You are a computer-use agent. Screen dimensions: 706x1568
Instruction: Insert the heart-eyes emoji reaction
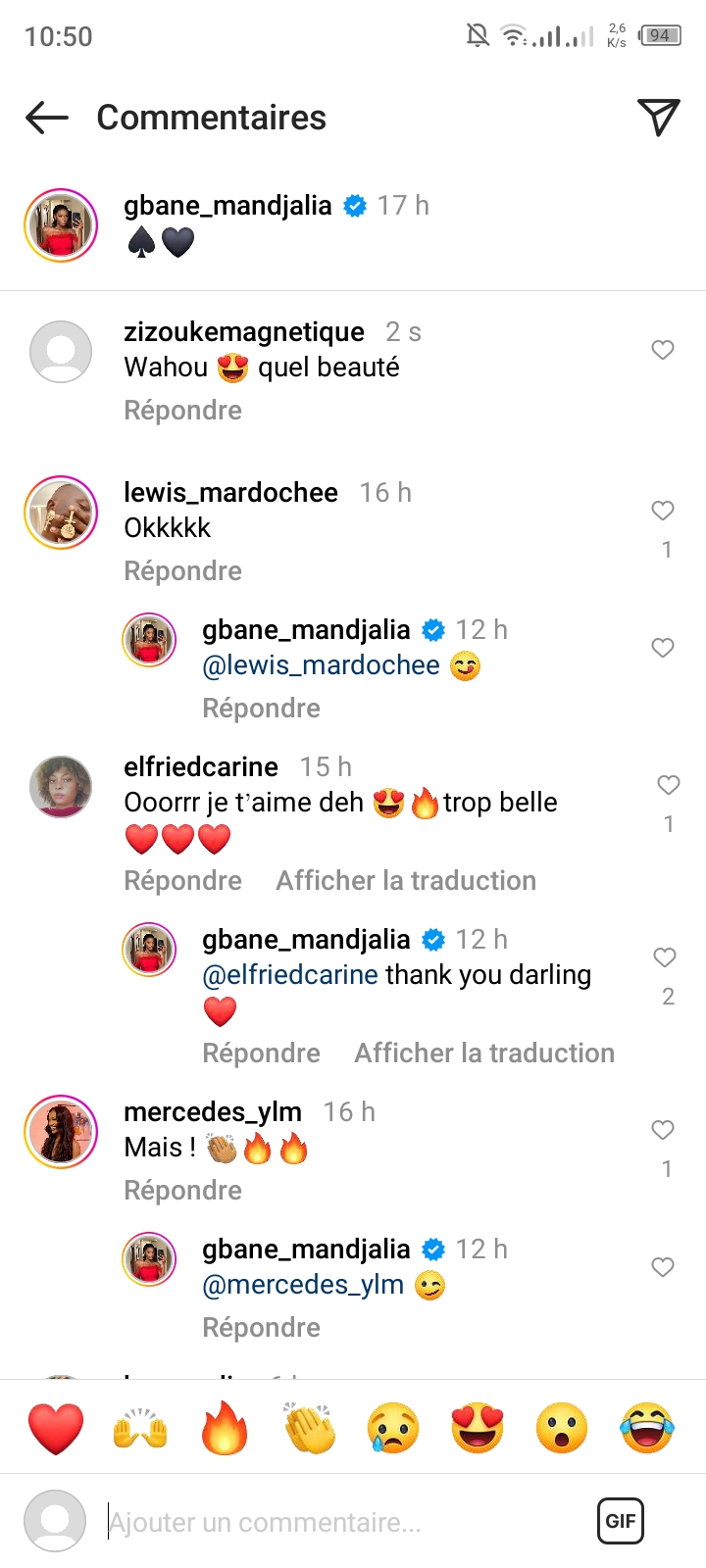(x=478, y=1428)
